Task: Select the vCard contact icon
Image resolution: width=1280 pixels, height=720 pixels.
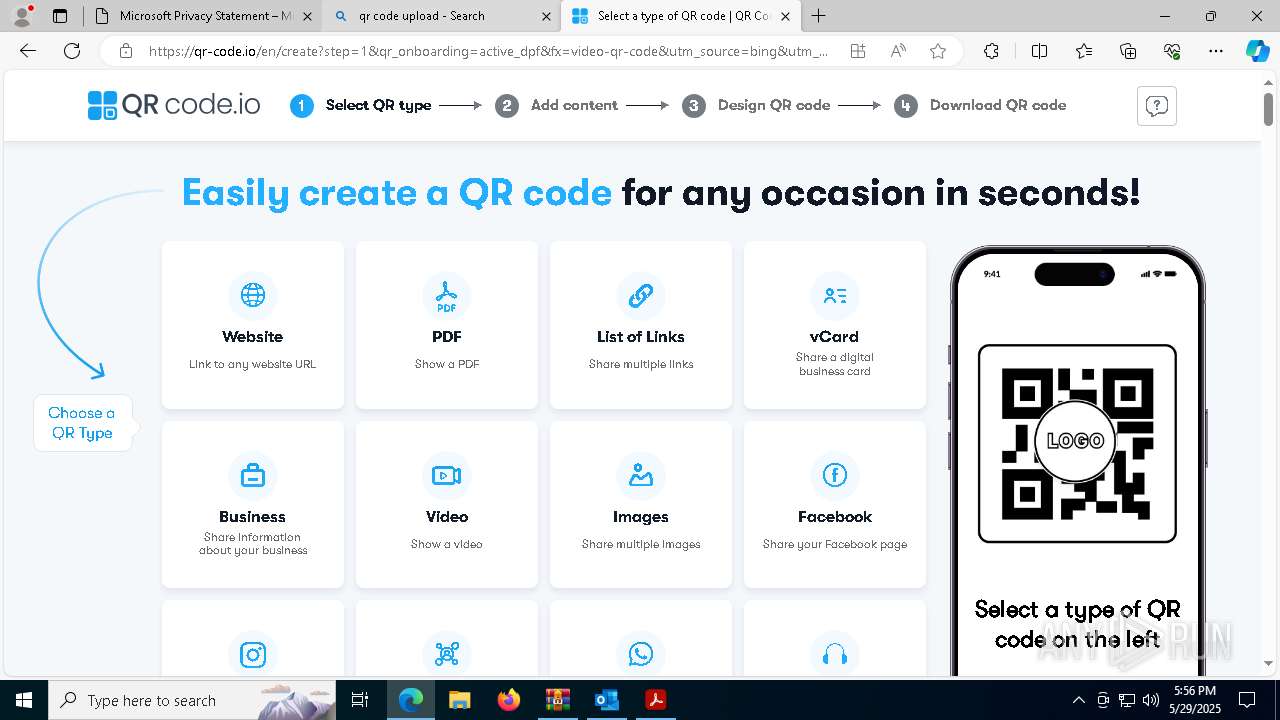Action: tap(835, 295)
